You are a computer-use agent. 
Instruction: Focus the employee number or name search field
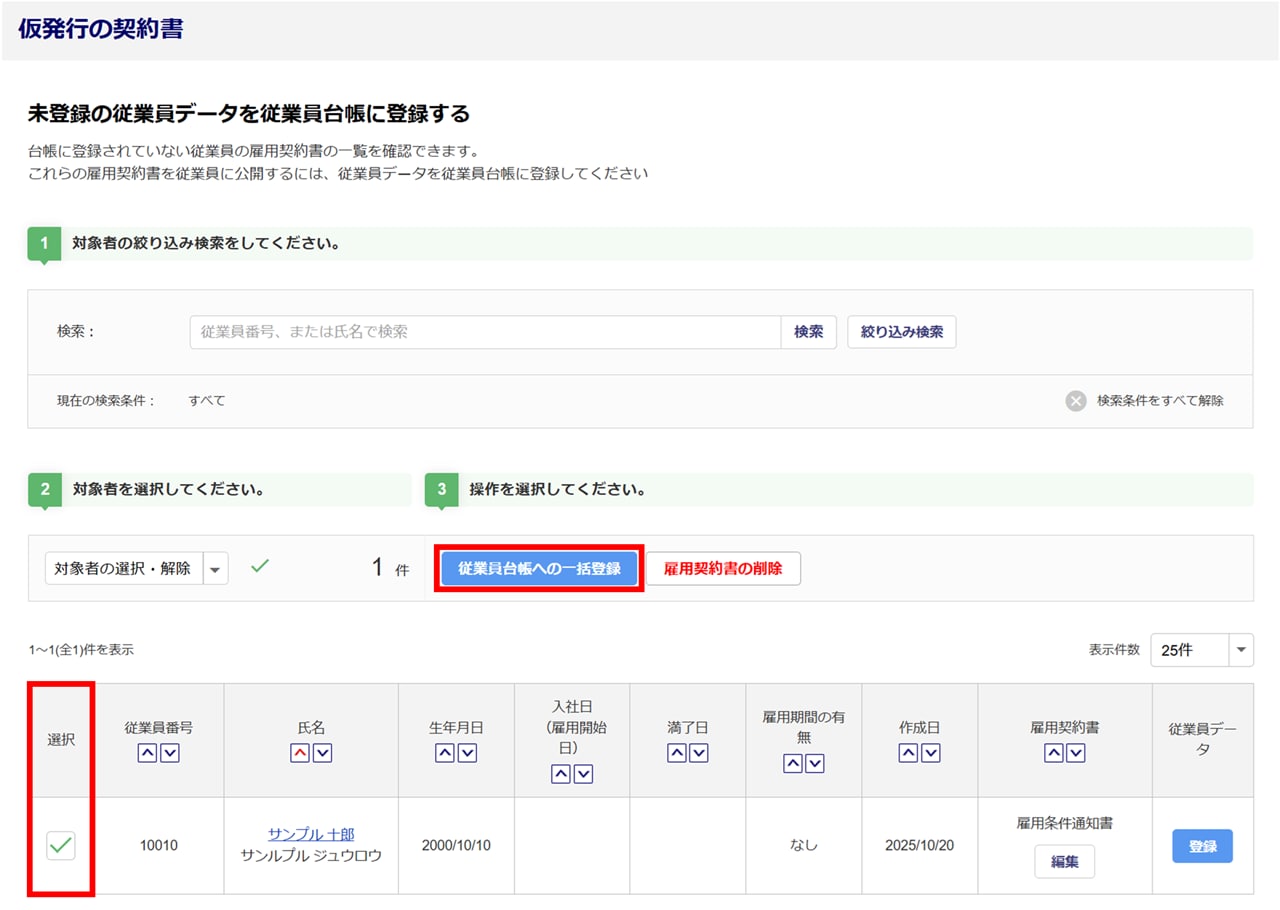click(x=485, y=332)
